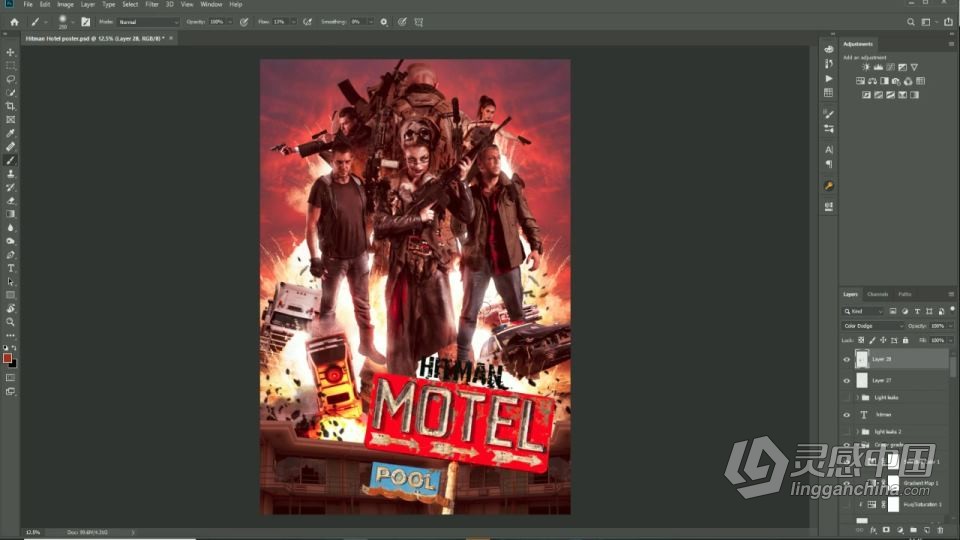Viewport: 960px width, 540px height.
Task: Close the Hitman Hotel poster.psd tab
Action: (171, 39)
